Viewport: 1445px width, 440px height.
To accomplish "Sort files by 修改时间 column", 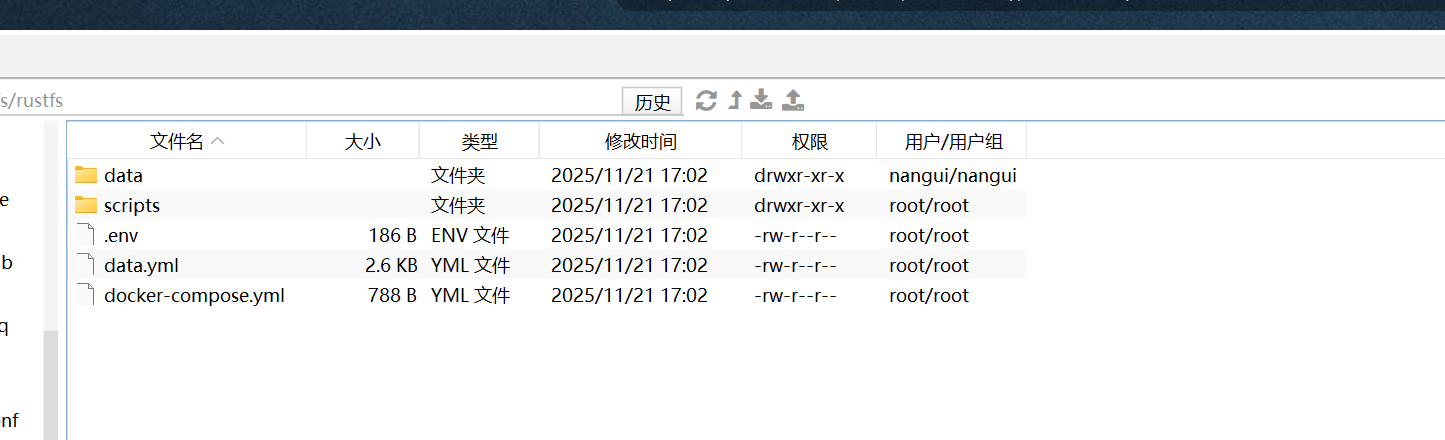I will coord(640,142).
